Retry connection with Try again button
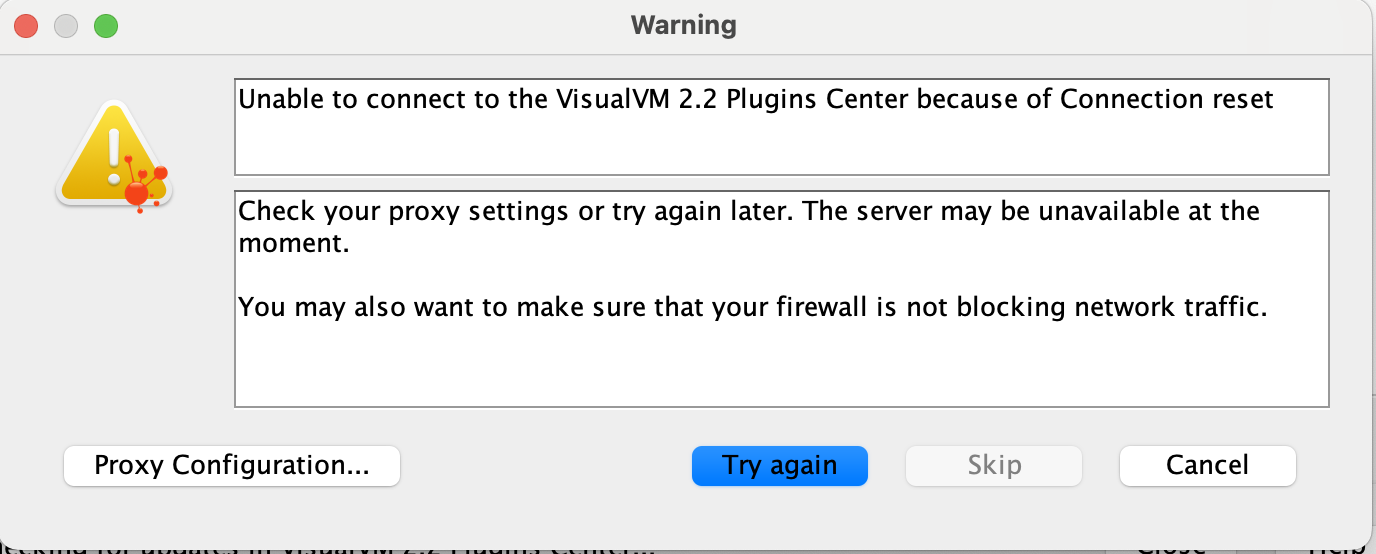This screenshot has width=1376, height=554. [780, 466]
